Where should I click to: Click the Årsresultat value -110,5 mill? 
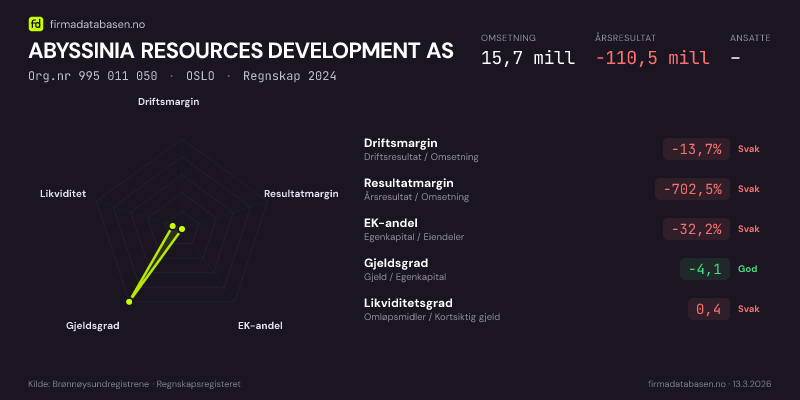point(652,57)
